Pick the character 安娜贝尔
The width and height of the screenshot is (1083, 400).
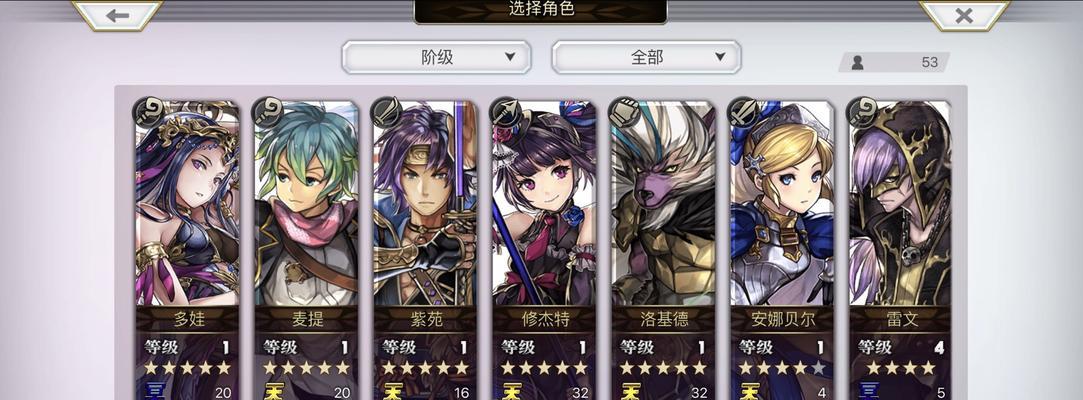782,250
